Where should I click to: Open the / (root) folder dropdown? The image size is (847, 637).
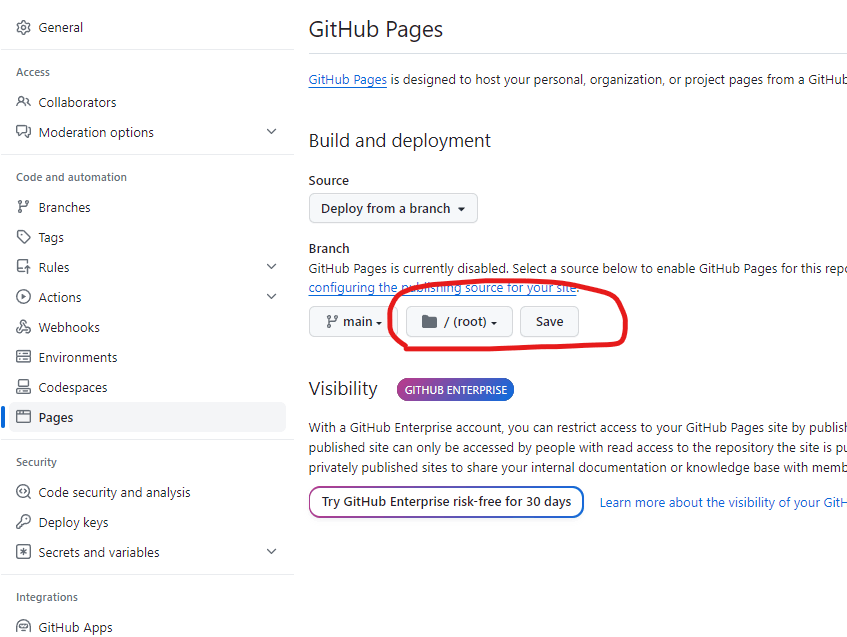[x=459, y=321]
